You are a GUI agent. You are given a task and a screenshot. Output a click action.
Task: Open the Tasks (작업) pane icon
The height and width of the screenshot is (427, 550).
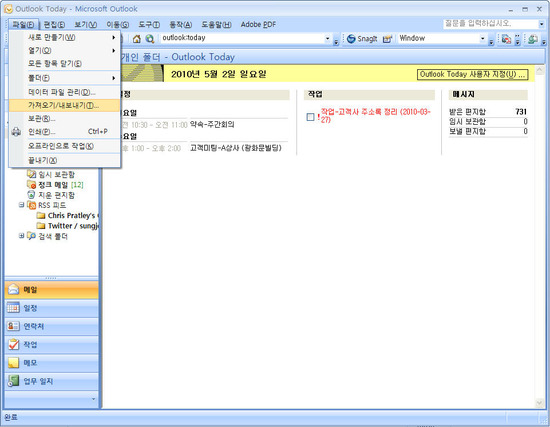pos(13,344)
